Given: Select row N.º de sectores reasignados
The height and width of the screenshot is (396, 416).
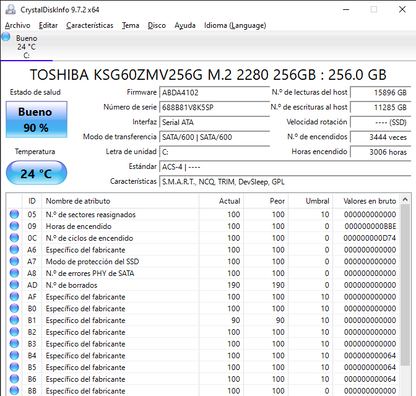Looking at the screenshot, I should point(203,214).
